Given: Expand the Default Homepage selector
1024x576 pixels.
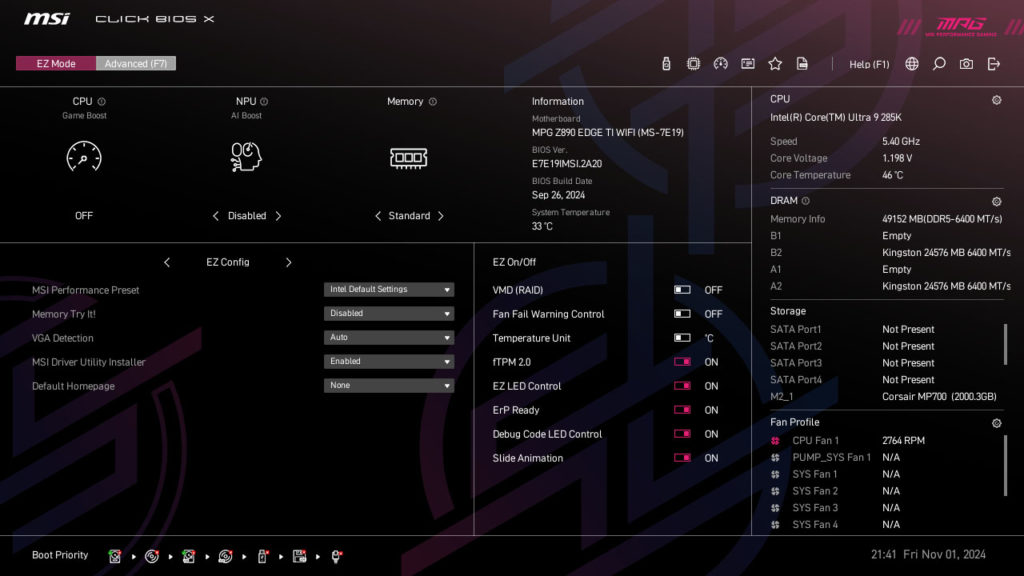Looking at the screenshot, I should 388,385.
